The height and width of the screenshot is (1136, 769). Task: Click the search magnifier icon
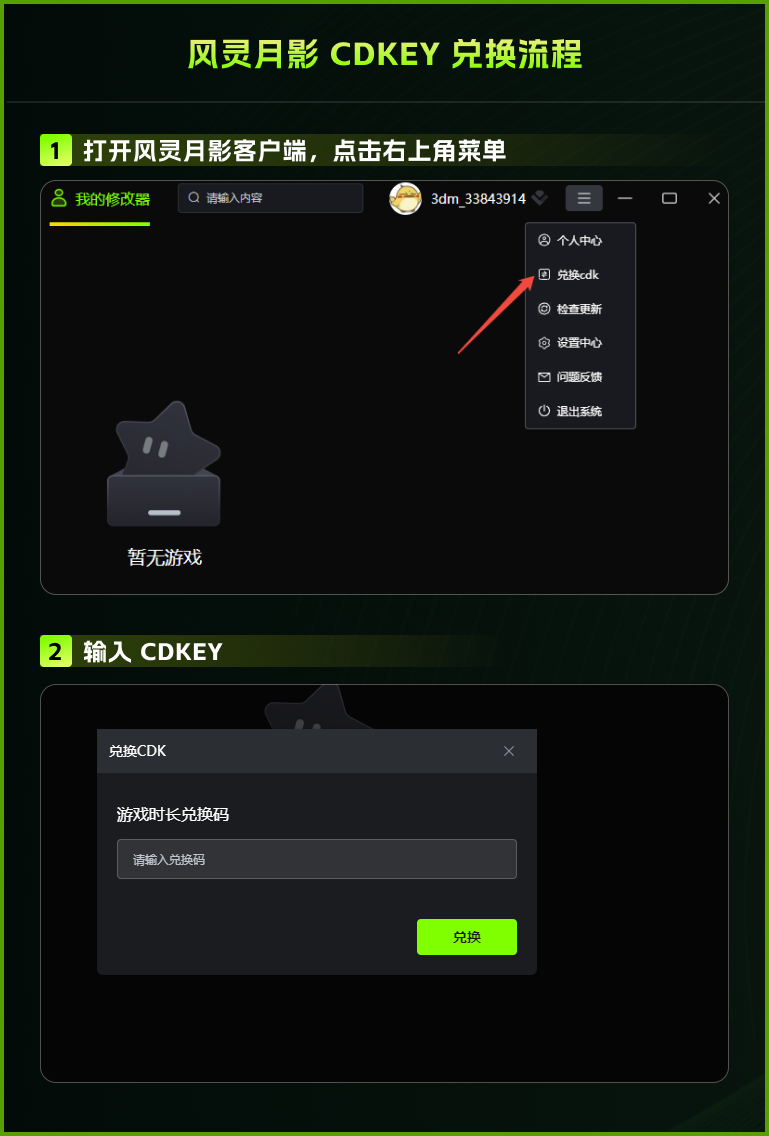pyautogui.click(x=194, y=197)
